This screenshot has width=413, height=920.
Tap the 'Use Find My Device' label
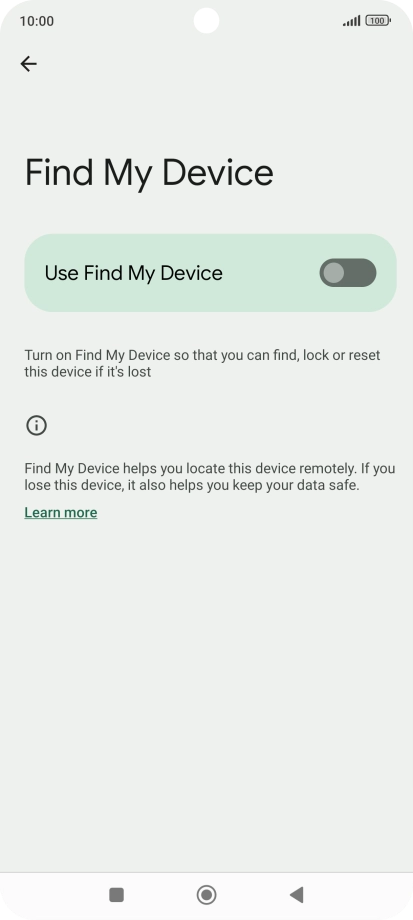(x=134, y=273)
